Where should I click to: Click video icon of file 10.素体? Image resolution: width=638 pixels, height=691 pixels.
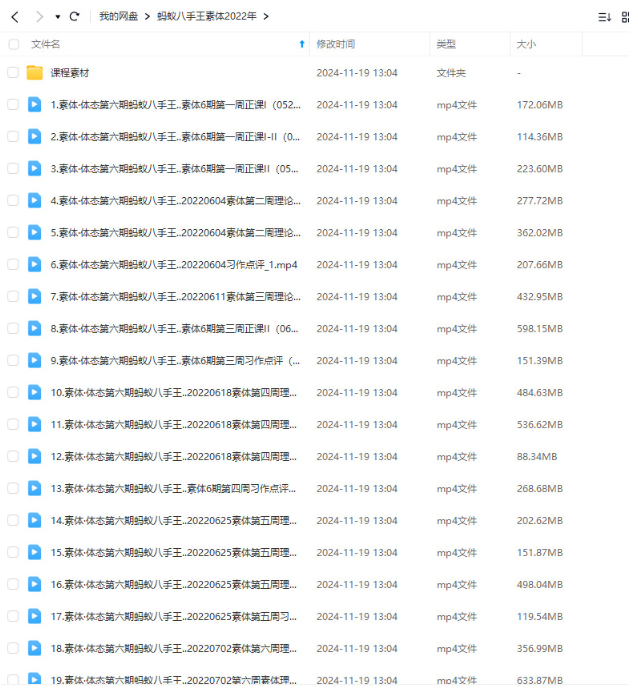pyautogui.click(x=34, y=392)
